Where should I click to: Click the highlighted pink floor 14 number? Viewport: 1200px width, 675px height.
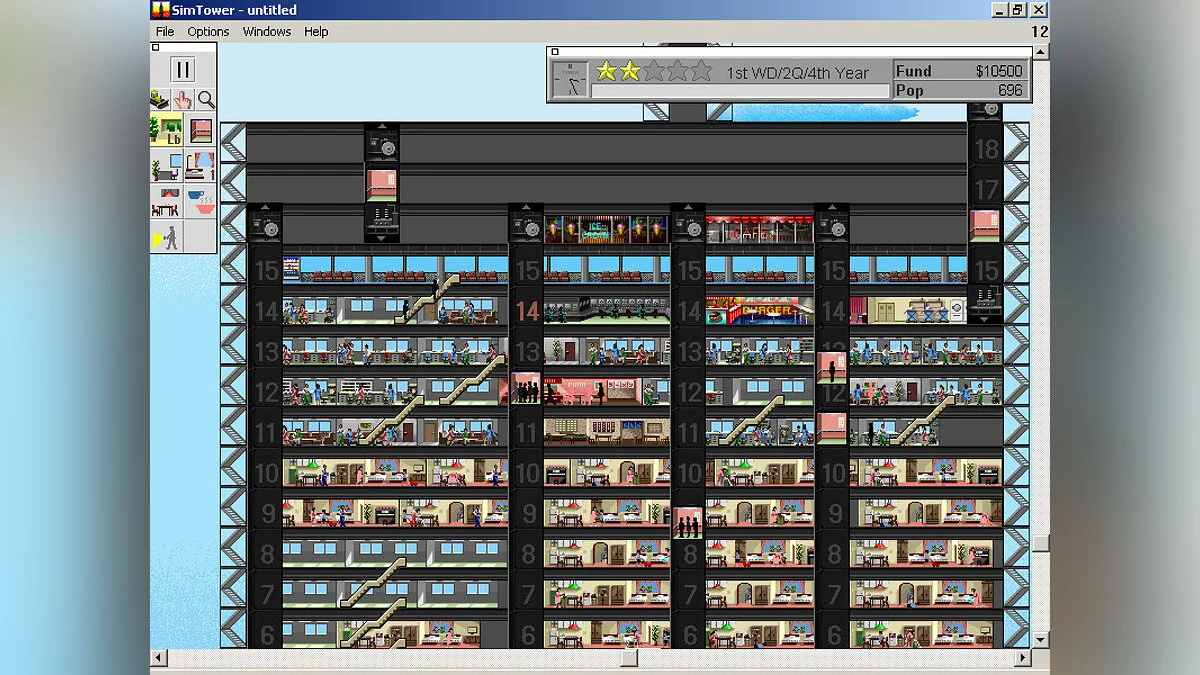coord(527,311)
